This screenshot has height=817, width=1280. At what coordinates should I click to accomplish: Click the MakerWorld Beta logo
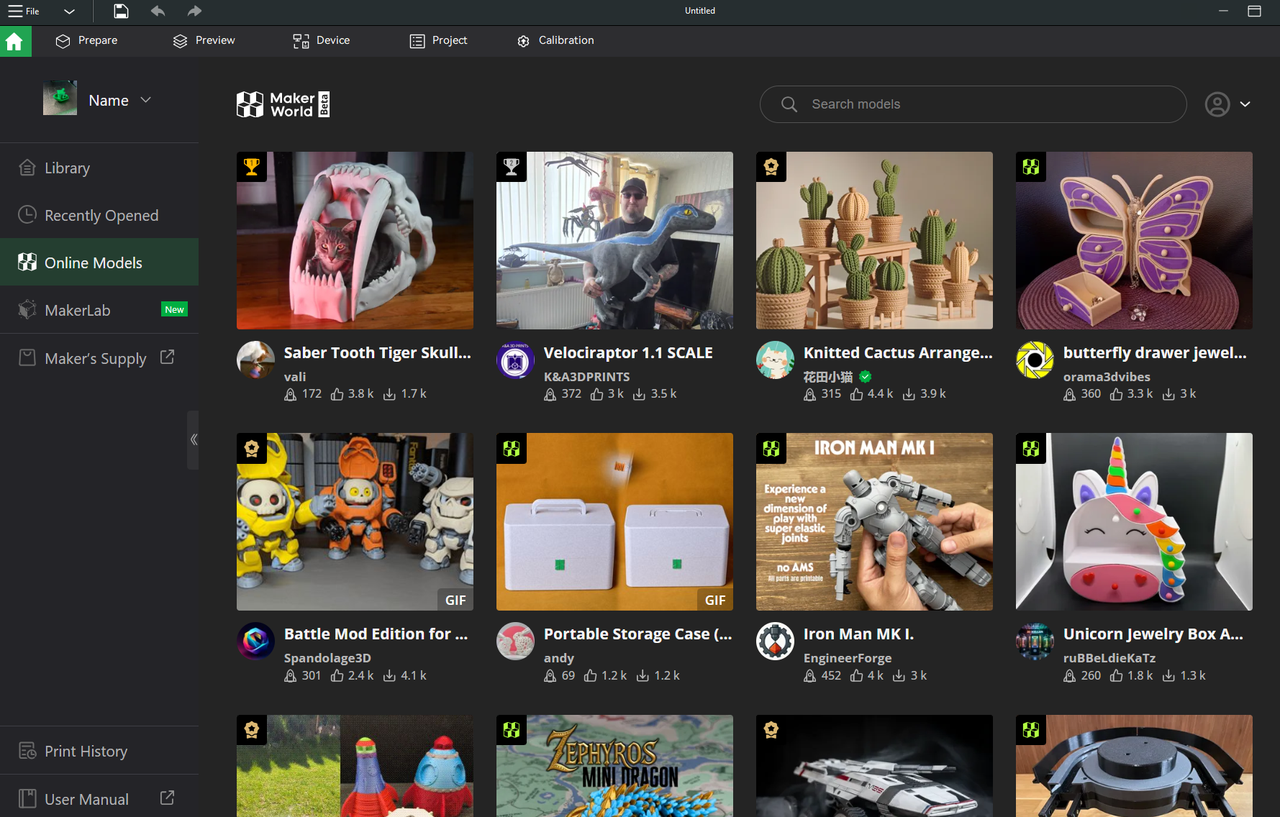click(283, 104)
